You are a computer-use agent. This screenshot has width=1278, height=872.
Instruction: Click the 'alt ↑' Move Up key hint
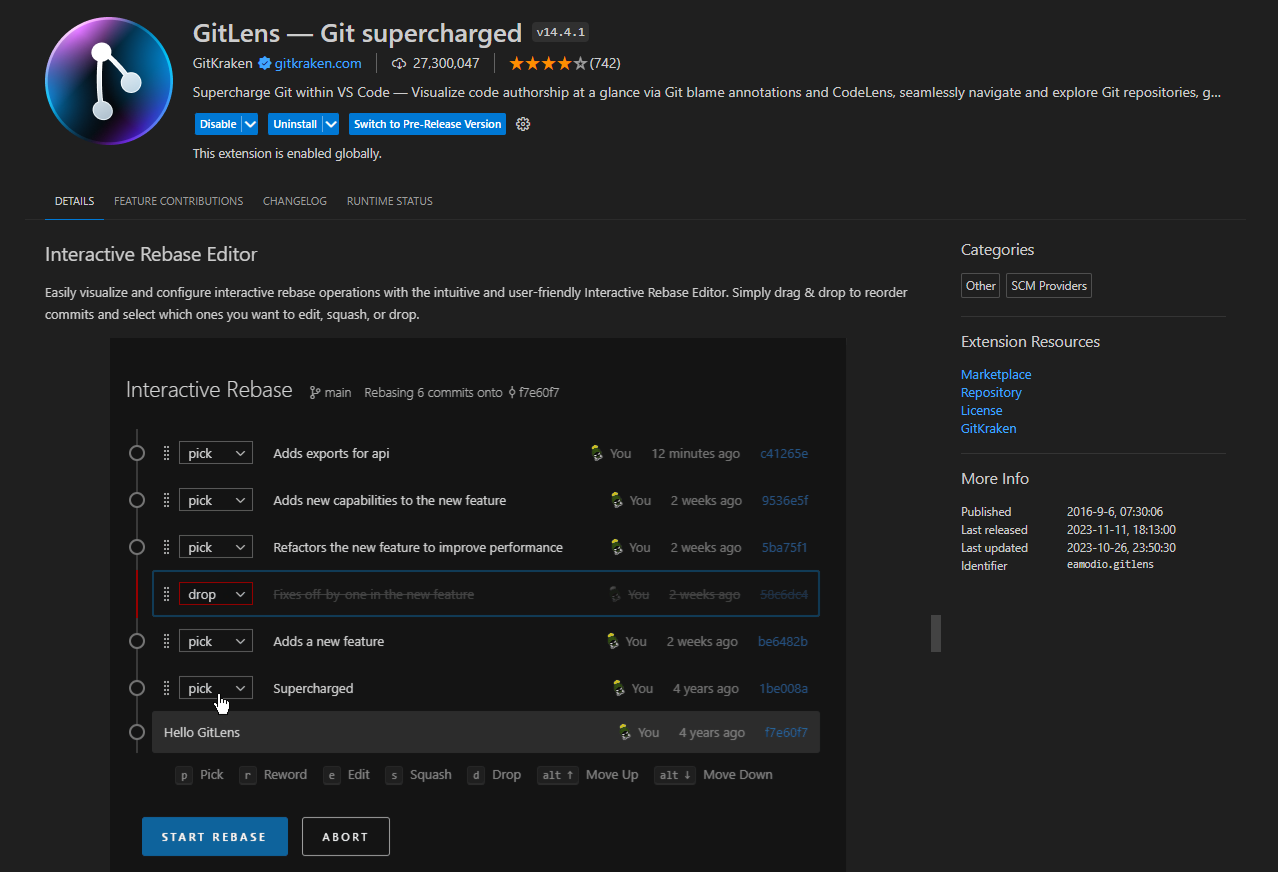(x=557, y=775)
